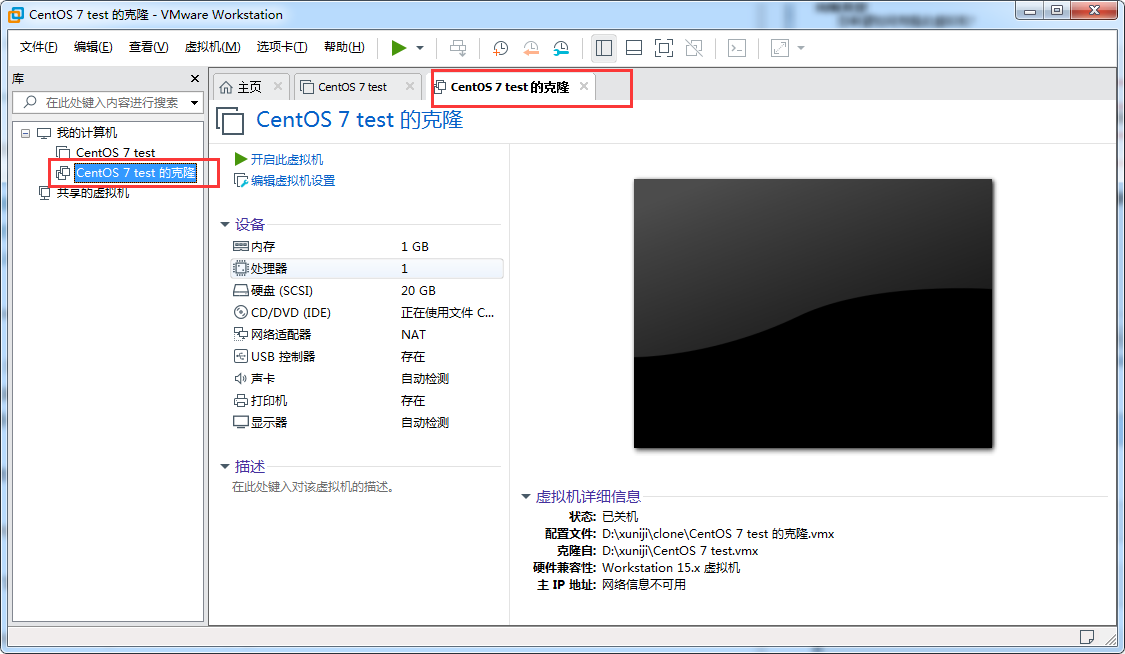Open the 文件(F) menu
The height and width of the screenshot is (654, 1125).
coord(38,47)
